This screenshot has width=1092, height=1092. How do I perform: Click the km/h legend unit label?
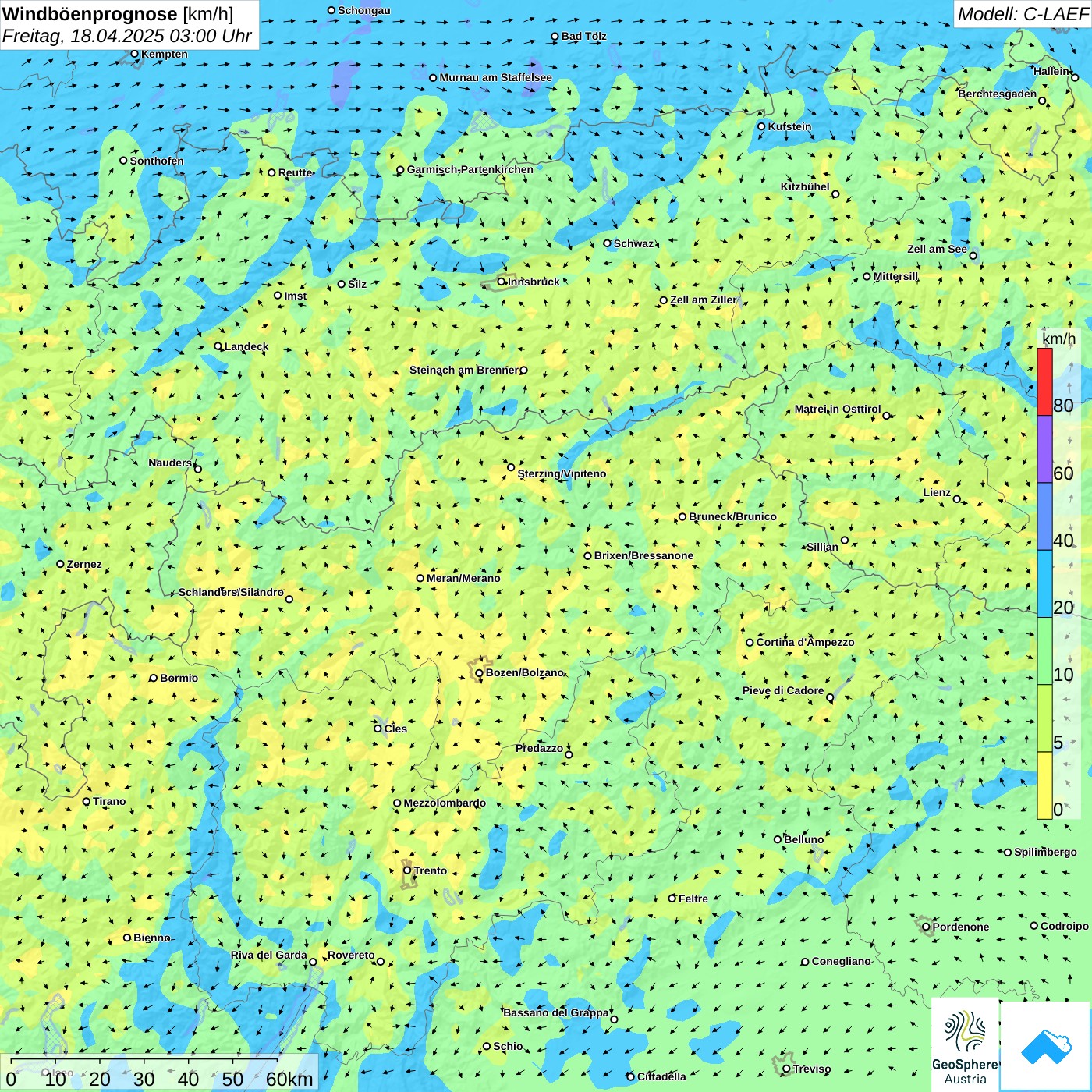[x=1058, y=339]
